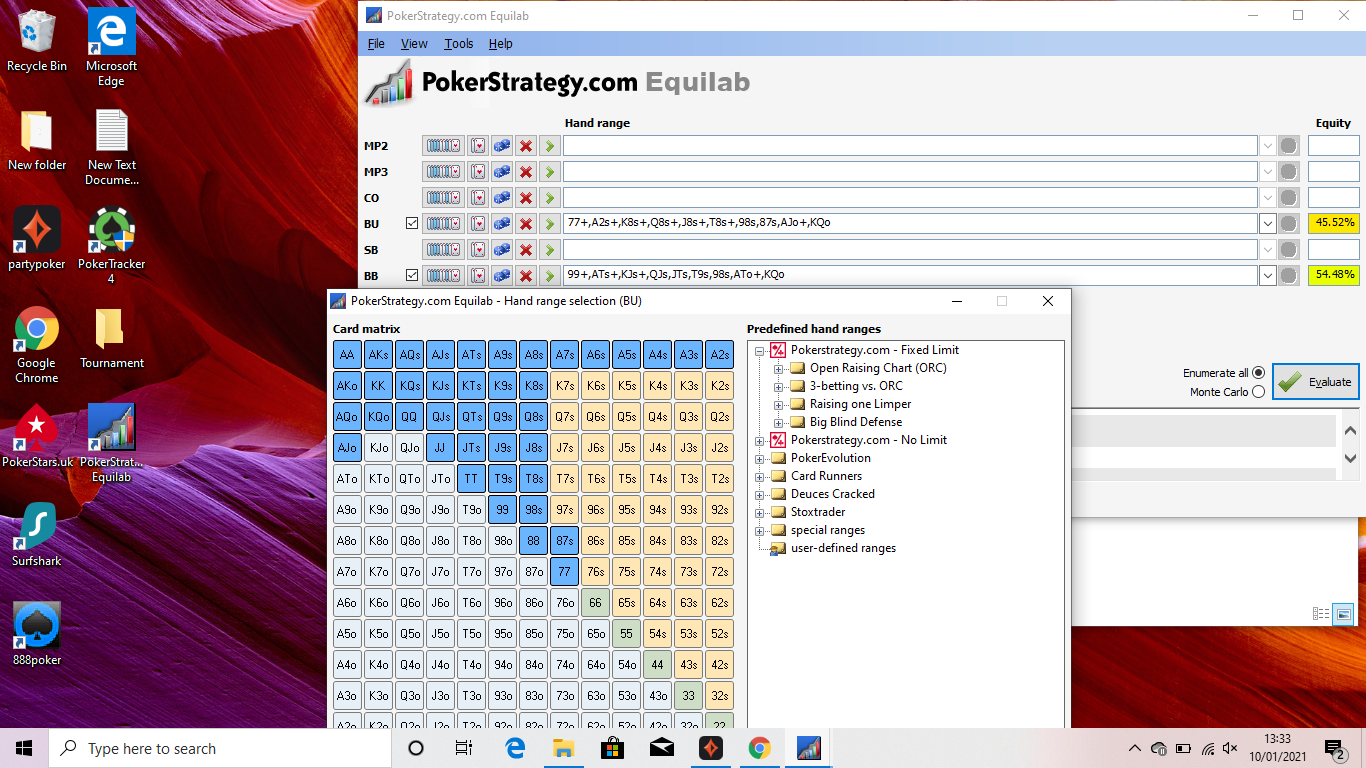The width and height of the screenshot is (1366, 768).
Task: Select the Monte Carlo radio button
Action: (1258, 392)
